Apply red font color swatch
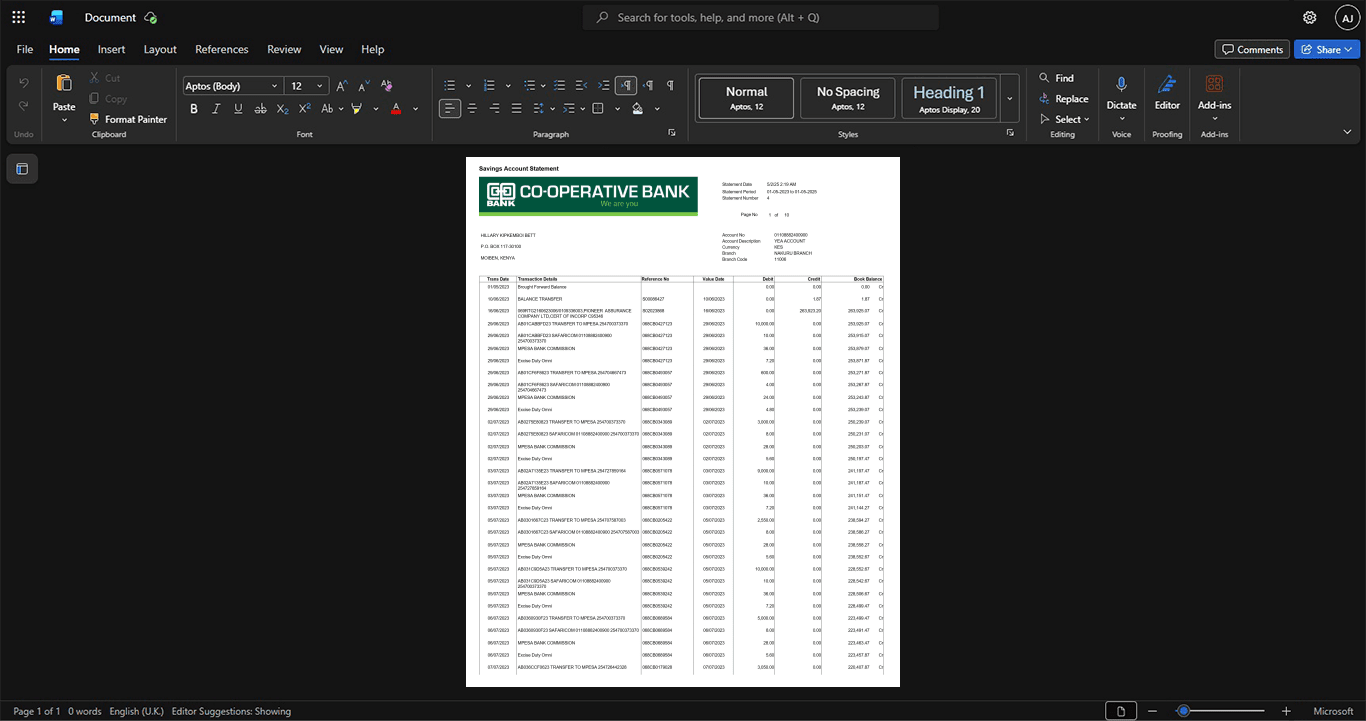The height and width of the screenshot is (721, 1366). coord(396,109)
